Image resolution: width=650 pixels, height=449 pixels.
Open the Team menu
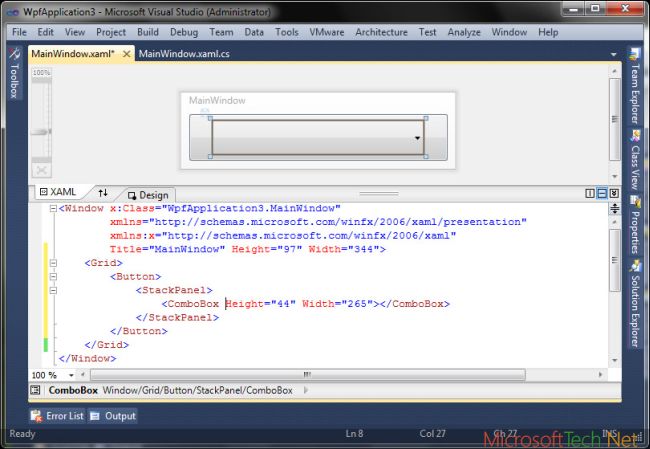221,32
